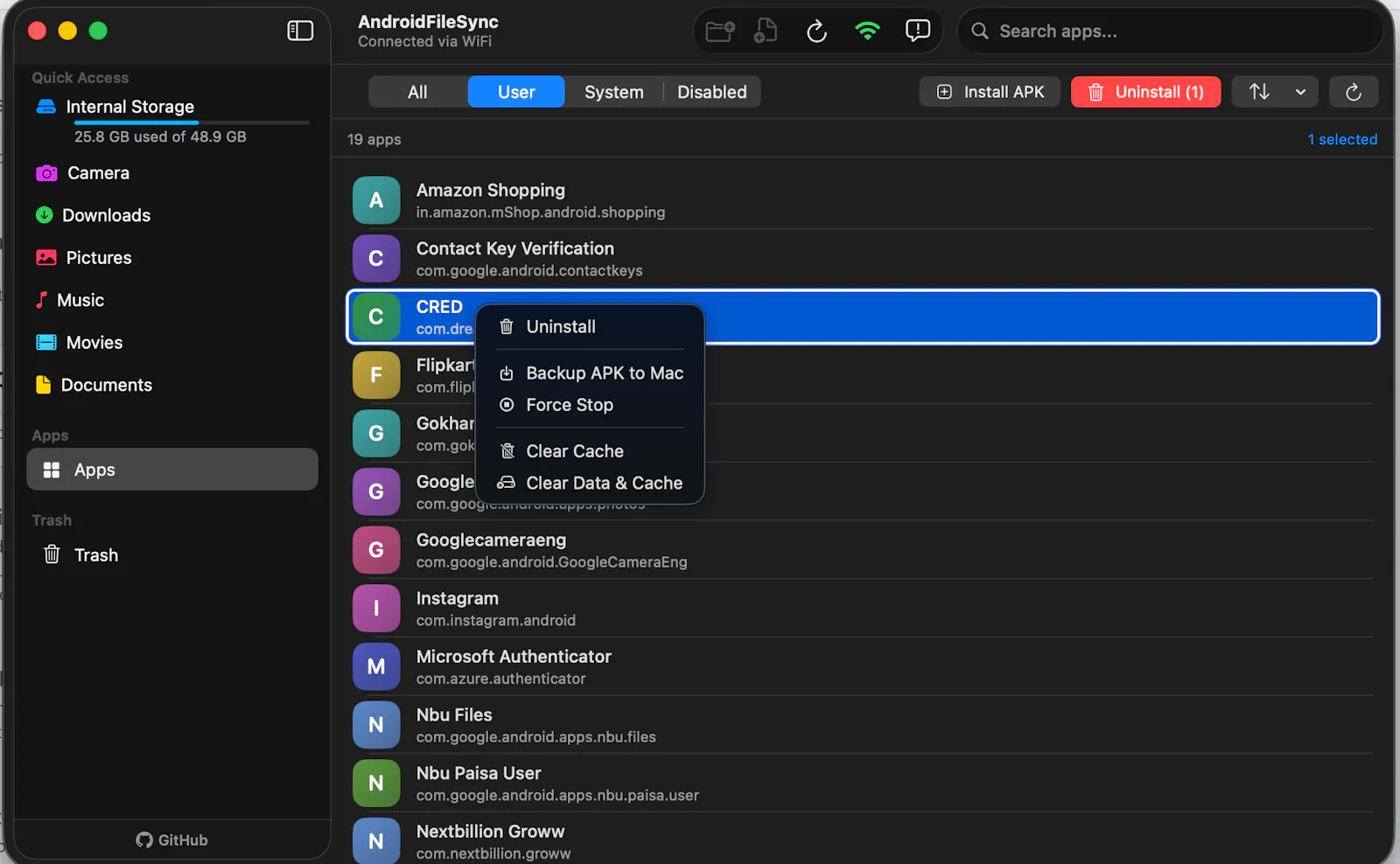Click the refresh icon in top toolbar
The image size is (1400, 864).
pyautogui.click(x=816, y=31)
